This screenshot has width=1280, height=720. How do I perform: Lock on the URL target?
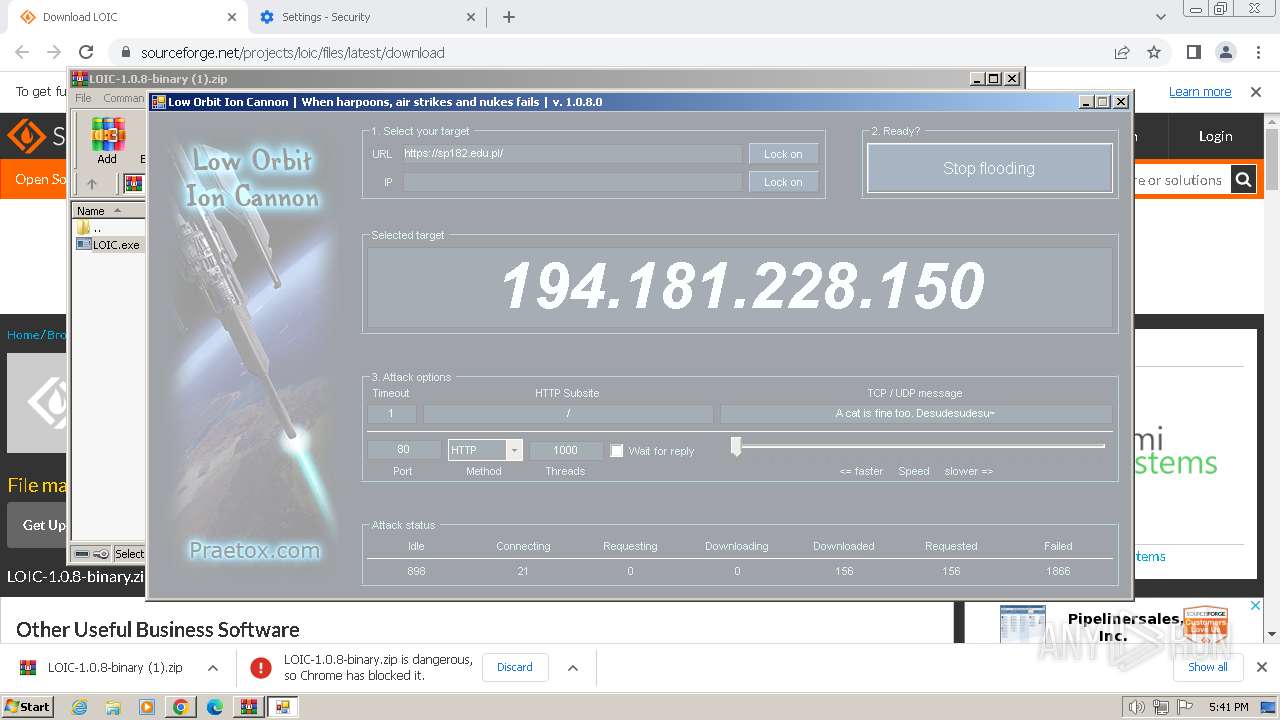coord(783,154)
